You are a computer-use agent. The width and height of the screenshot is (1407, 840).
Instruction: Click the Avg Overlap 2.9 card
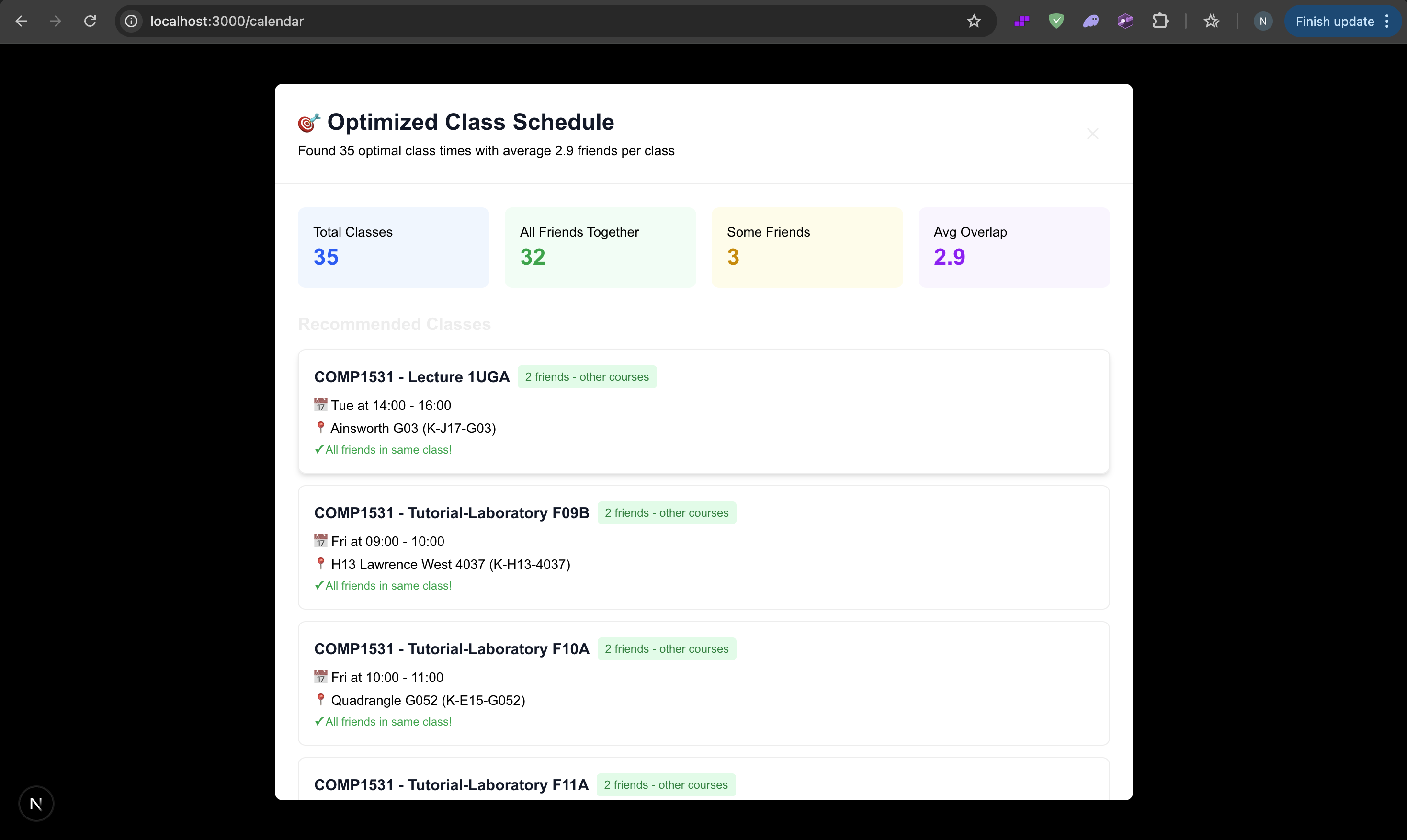[x=1013, y=248]
